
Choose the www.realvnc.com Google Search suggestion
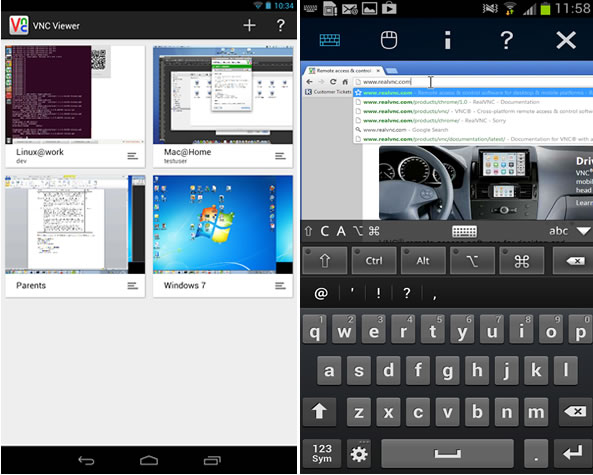point(473,130)
